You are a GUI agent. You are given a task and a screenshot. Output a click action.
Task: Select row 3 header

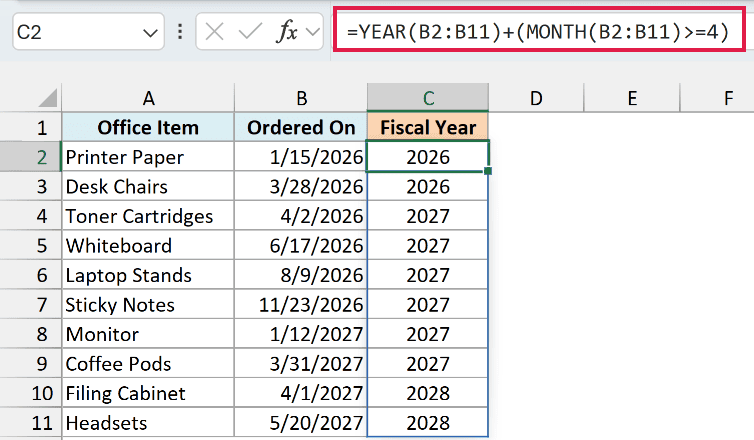click(31, 187)
